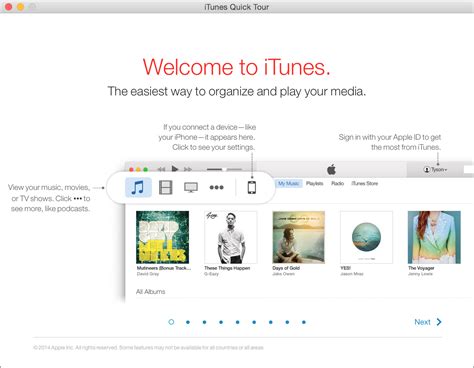Open the Mutineers album cover

163,237
